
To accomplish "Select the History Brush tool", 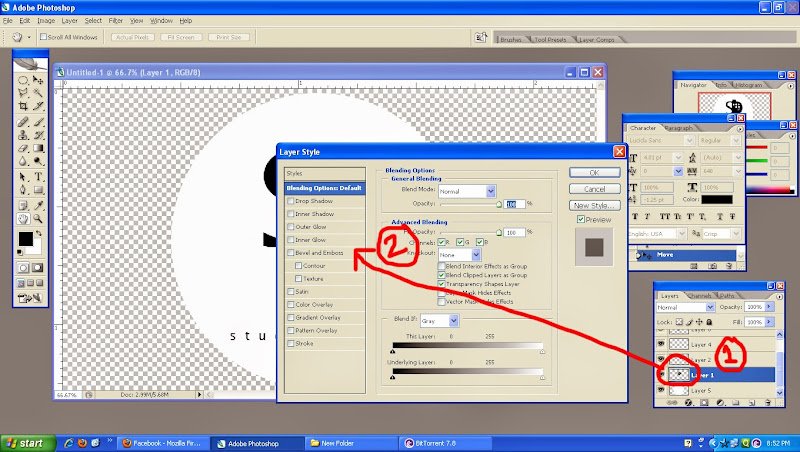I will coord(38,135).
